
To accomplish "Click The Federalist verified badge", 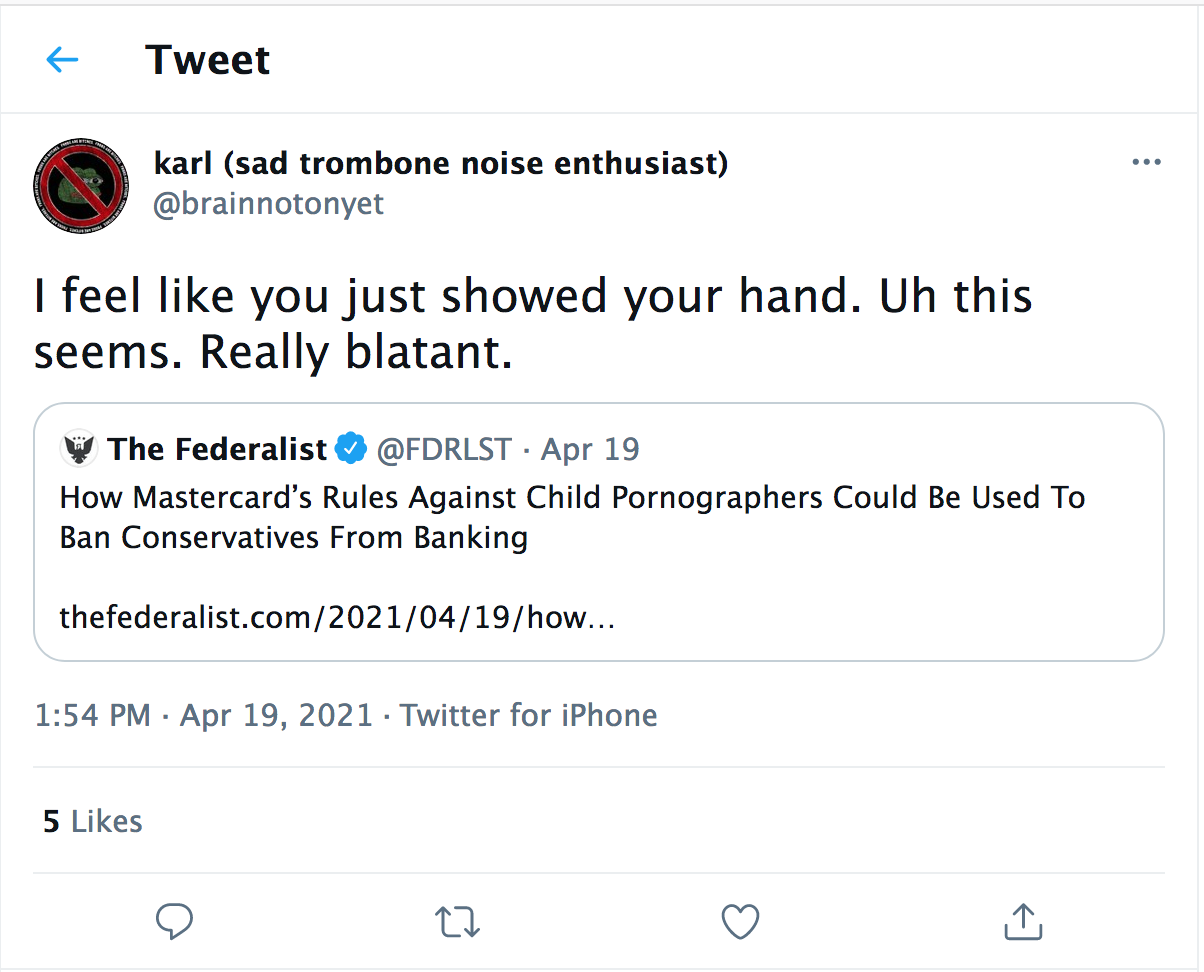I will [x=350, y=450].
